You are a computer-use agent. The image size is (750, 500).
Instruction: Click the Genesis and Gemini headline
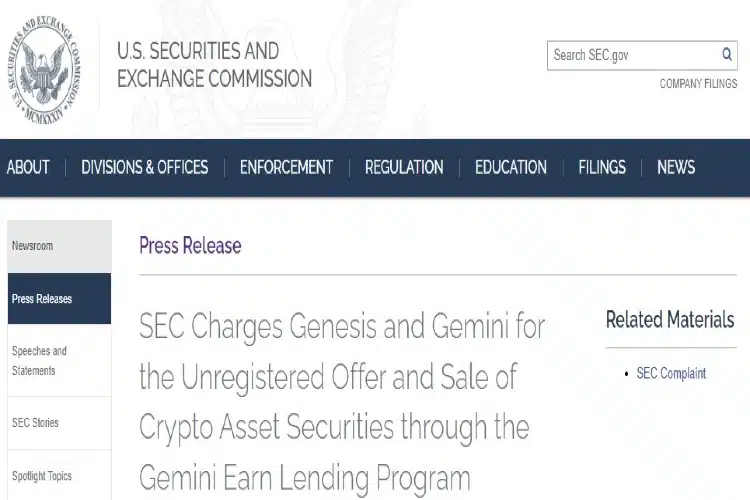[x=342, y=402]
